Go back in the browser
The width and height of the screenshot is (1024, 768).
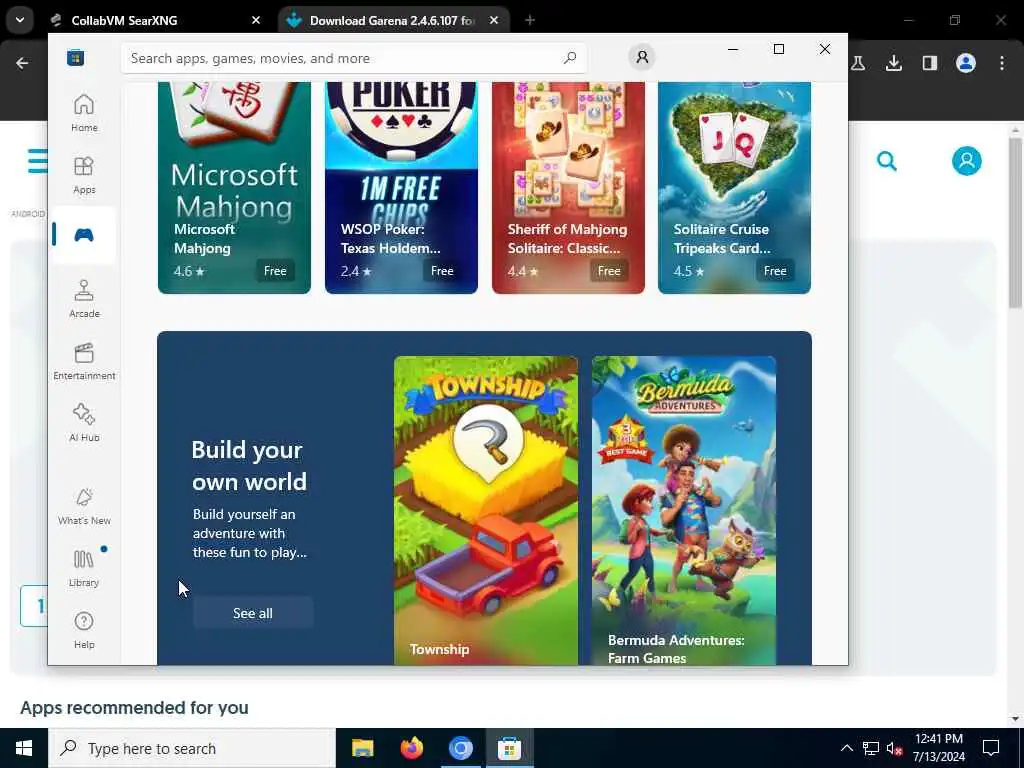22,63
